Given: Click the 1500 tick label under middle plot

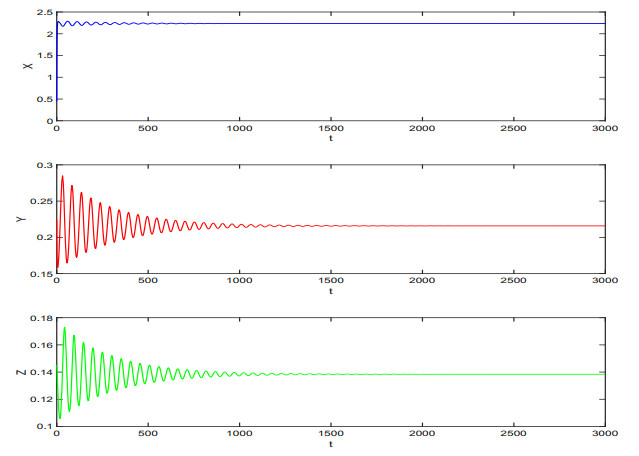Looking at the screenshot, I should click(x=330, y=283).
